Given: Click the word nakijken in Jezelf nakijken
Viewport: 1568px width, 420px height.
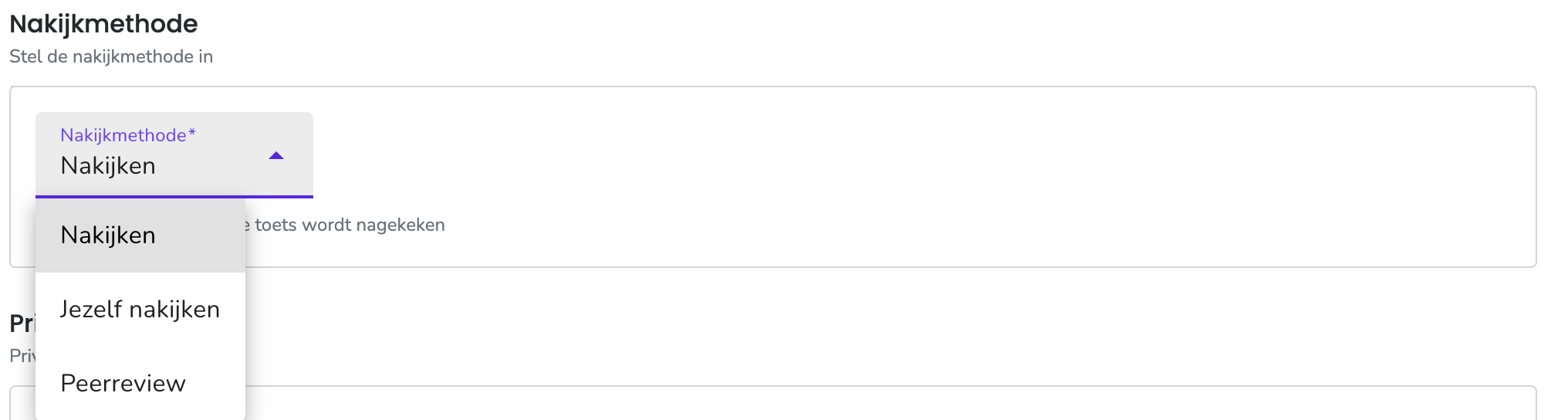Looking at the screenshot, I should [x=175, y=310].
